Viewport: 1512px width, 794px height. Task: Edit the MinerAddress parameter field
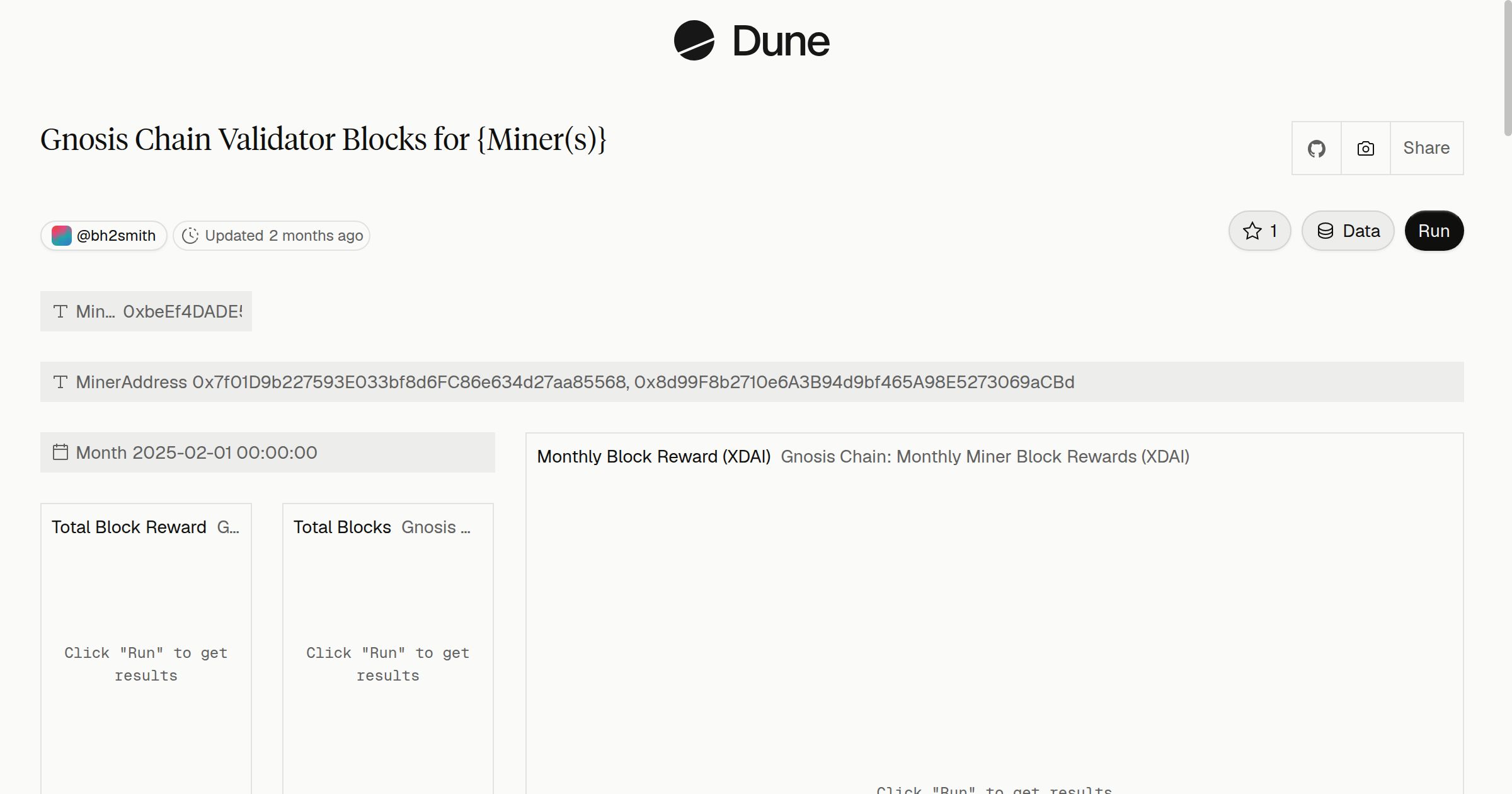(x=752, y=382)
